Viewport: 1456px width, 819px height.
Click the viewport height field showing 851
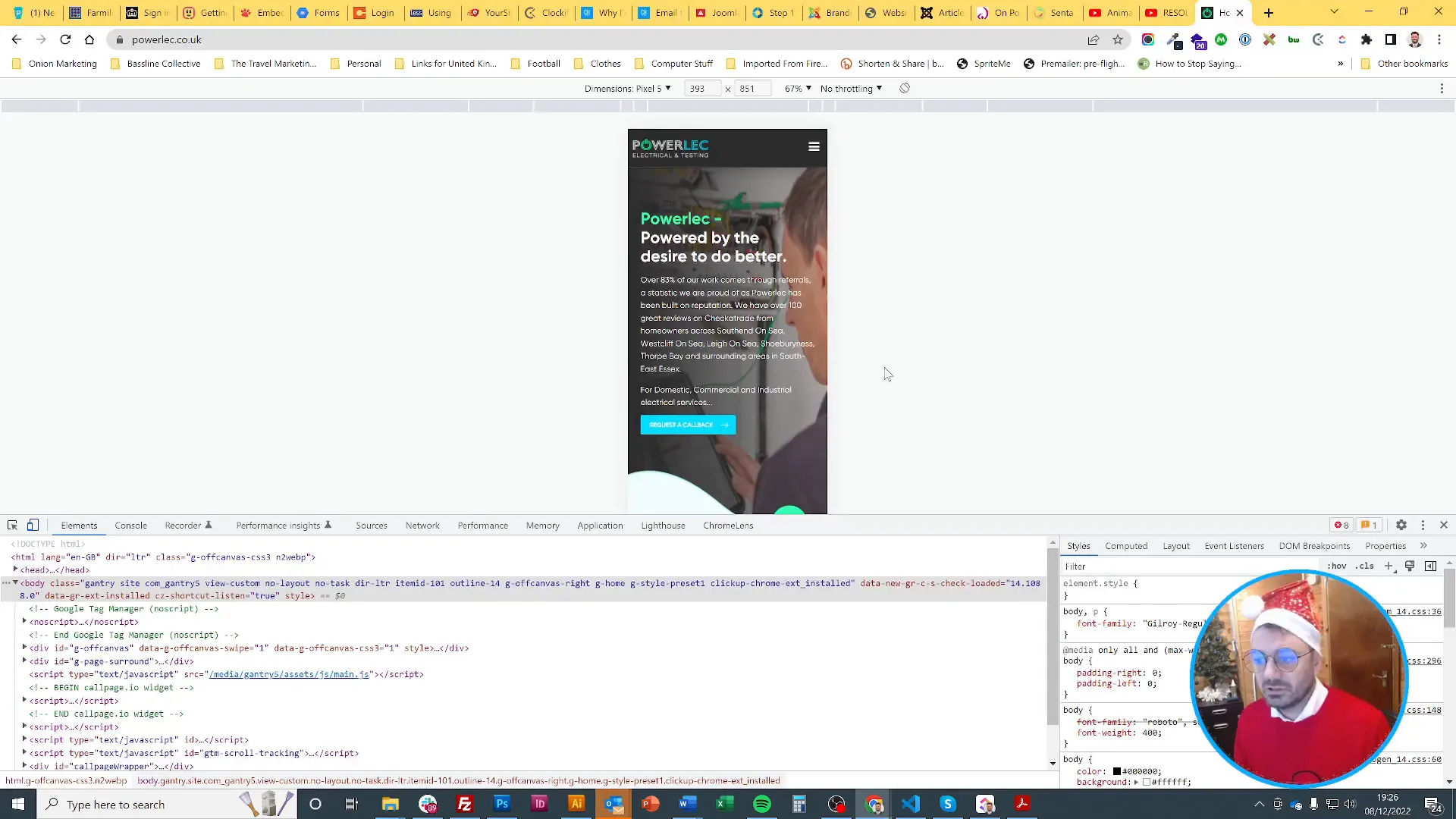coord(753,88)
